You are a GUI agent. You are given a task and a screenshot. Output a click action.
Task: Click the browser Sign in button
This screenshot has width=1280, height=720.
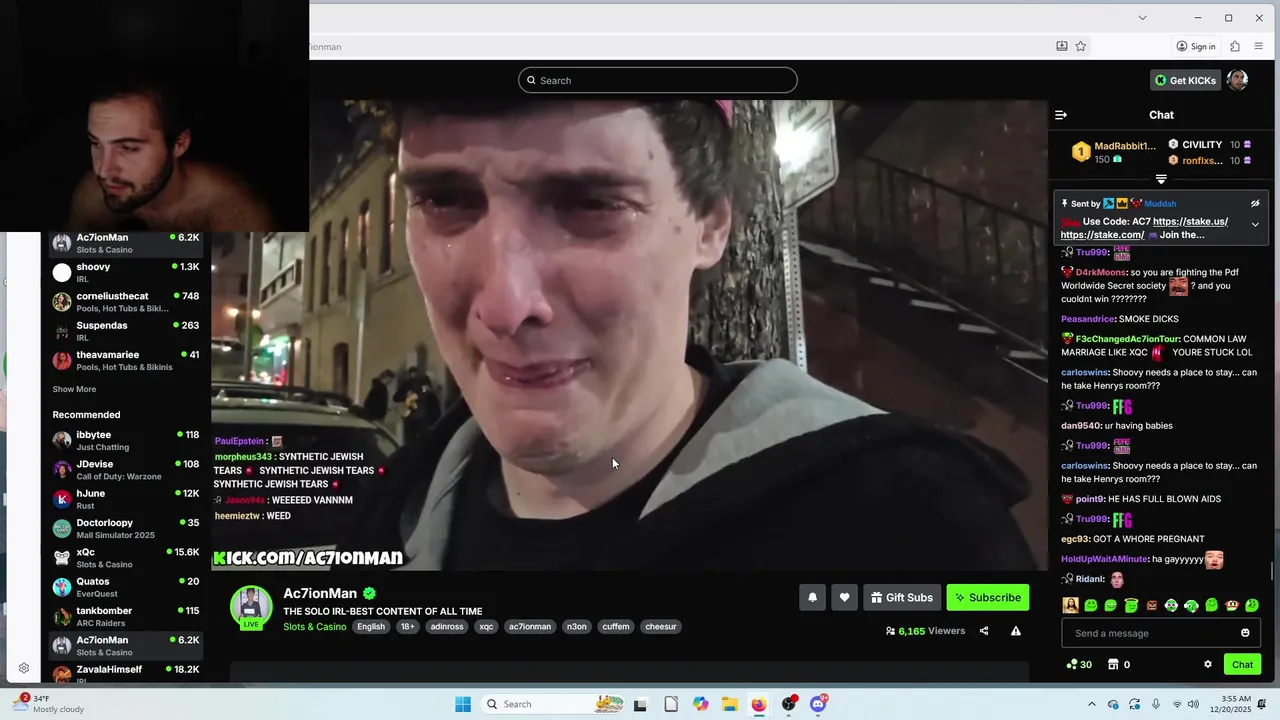click(x=1196, y=46)
